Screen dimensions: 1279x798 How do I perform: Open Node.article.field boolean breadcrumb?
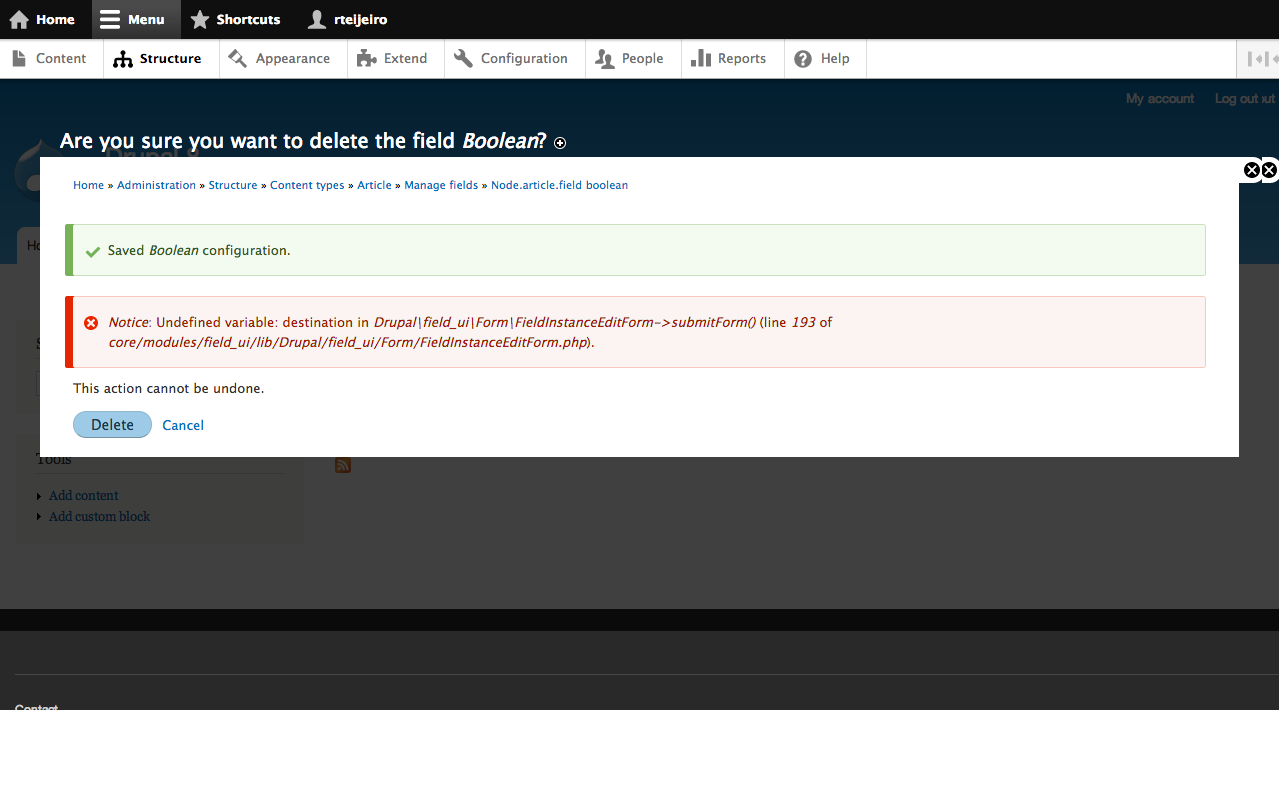tap(559, 185)
